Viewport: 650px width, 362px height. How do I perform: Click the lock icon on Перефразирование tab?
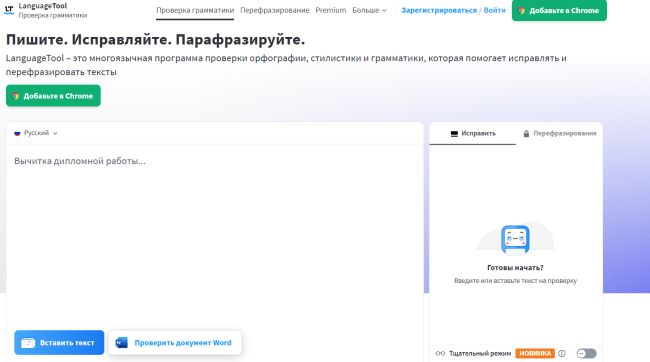(526, 134)
